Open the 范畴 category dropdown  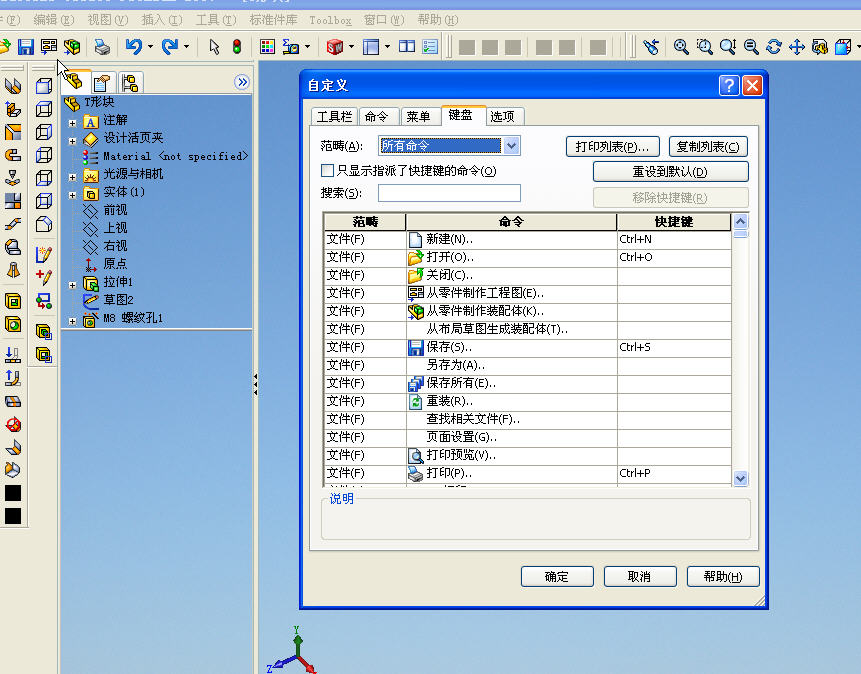tap(512, 146)
